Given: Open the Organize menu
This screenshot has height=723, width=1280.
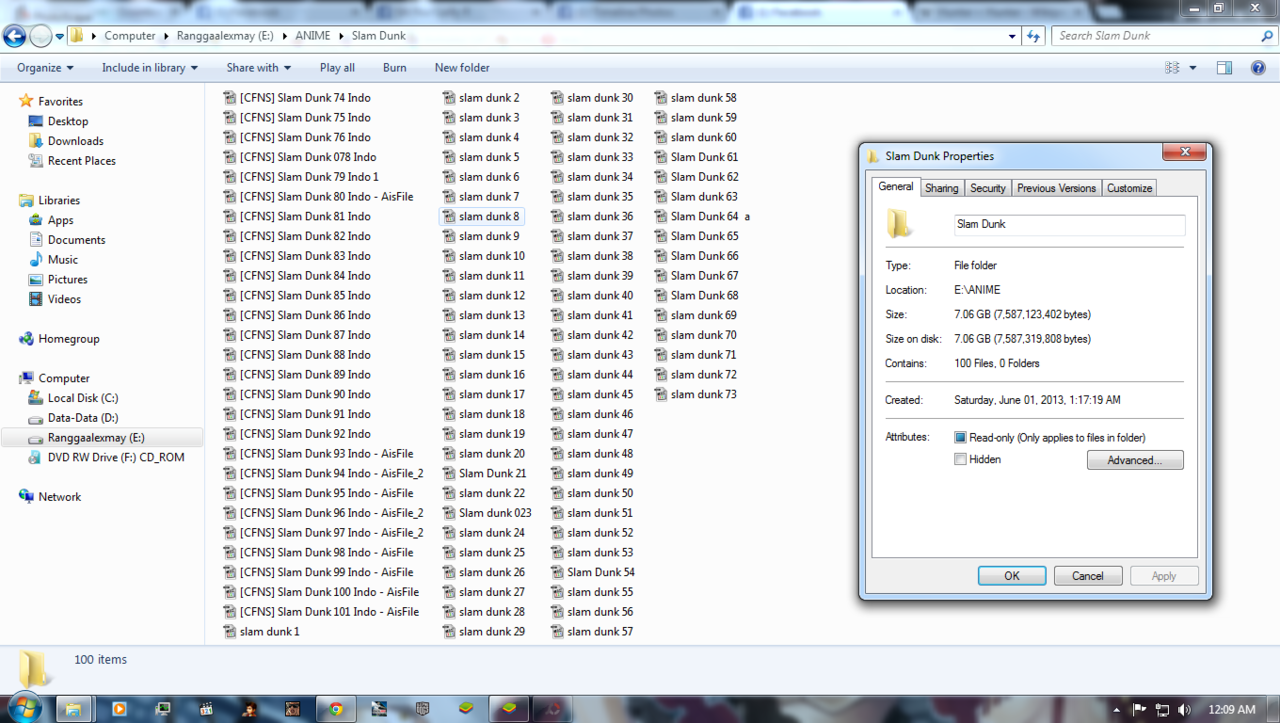Looking at the screenshot, I should tap(45, 68).
